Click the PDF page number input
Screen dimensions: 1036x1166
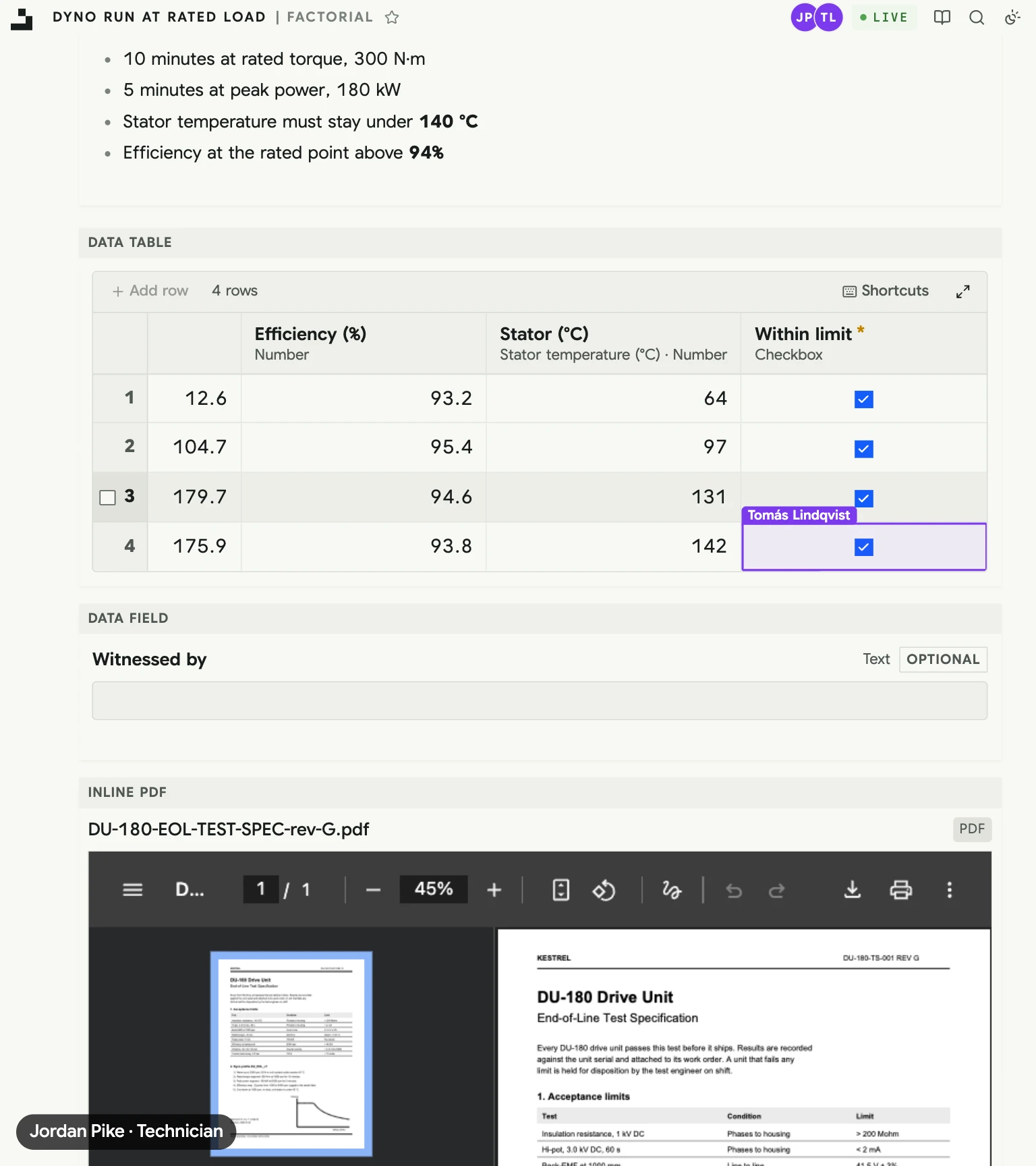pyautogui.click(x=261, y=889)
